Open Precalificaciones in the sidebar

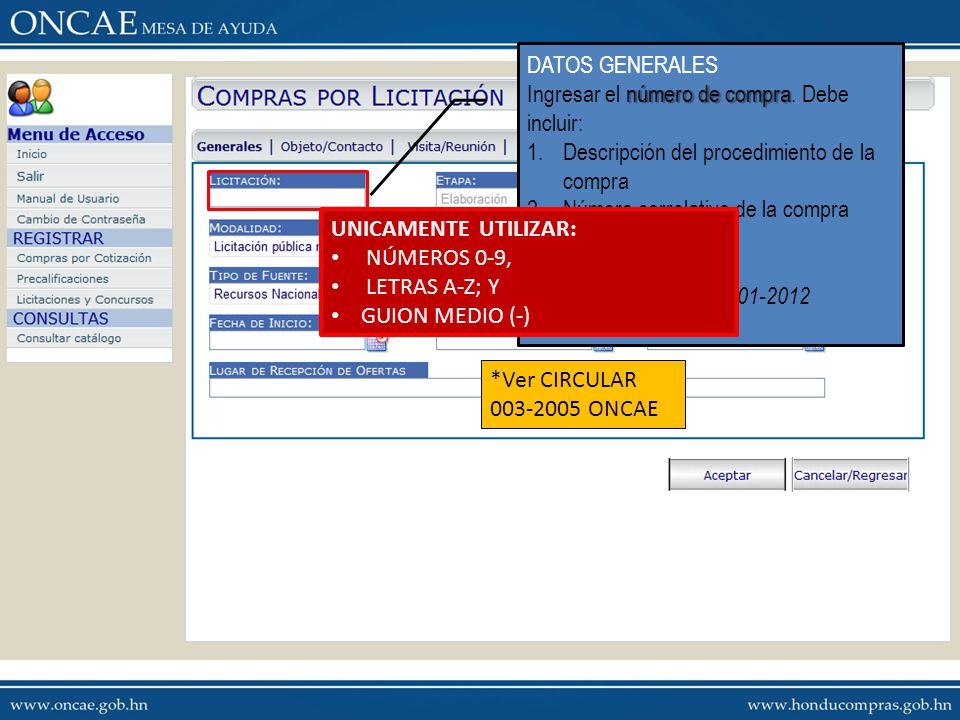[62, 279]
